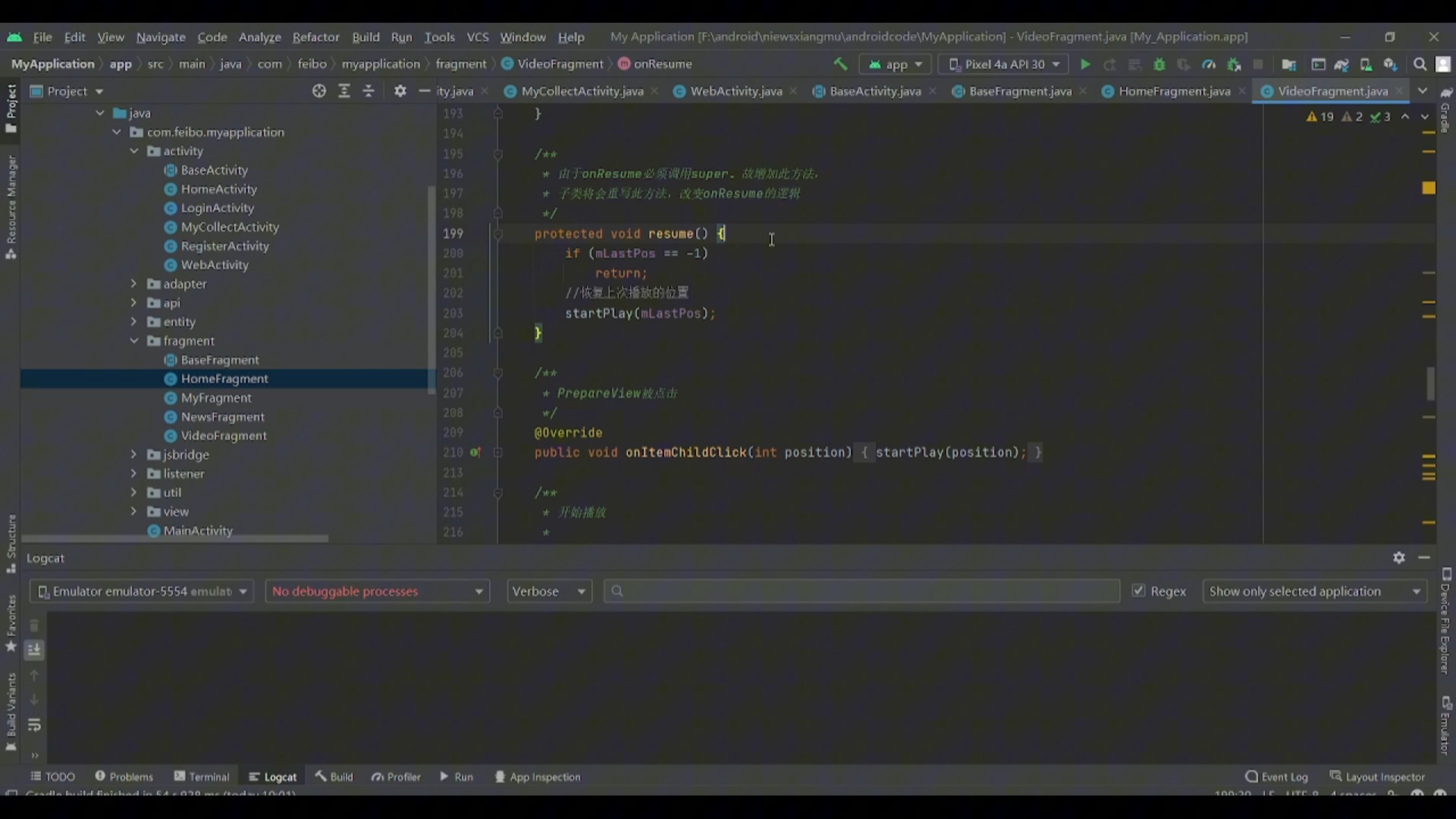Click the Search Everywhere magnifier icon

tap(1420, 64)
